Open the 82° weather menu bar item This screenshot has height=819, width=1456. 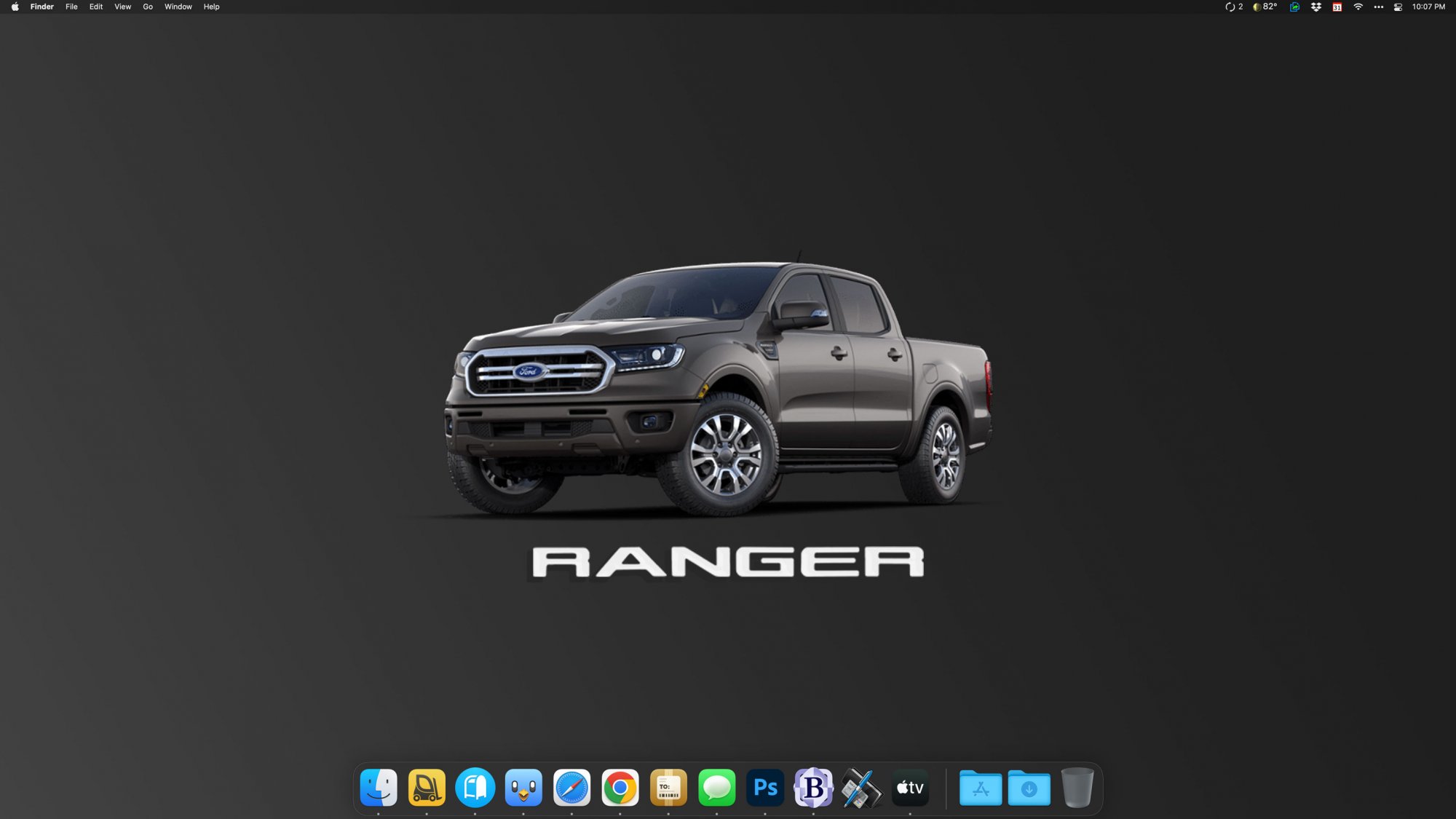pyautogui.click(x=1265, y=7)
